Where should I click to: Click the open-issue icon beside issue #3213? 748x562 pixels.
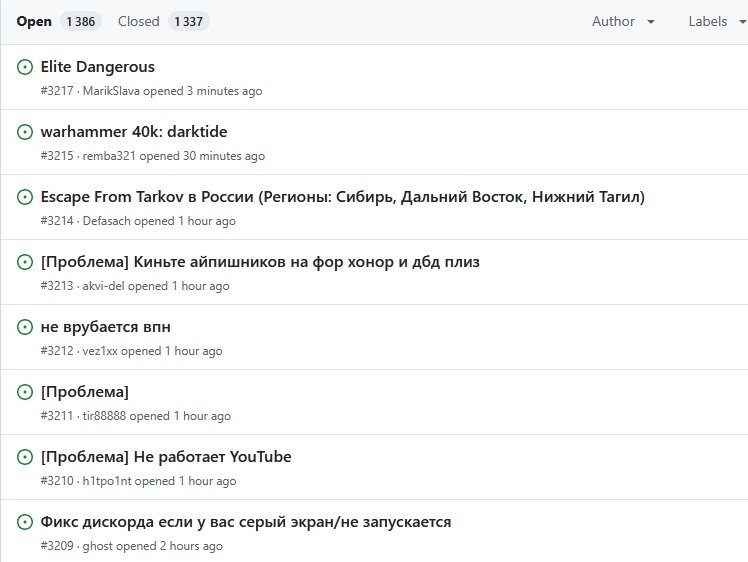[x=25, y=262]
